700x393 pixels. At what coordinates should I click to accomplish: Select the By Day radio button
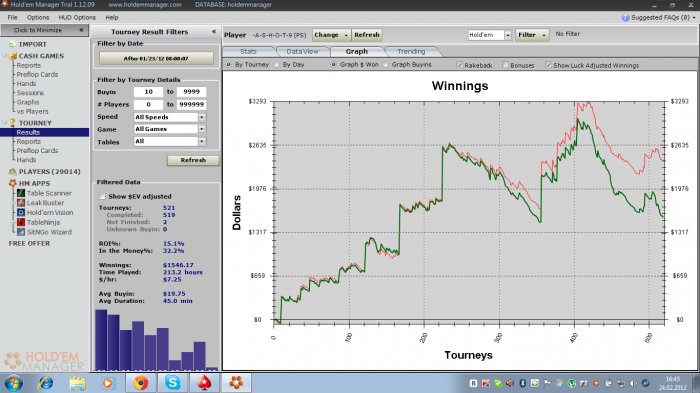(x=276, y=65)
